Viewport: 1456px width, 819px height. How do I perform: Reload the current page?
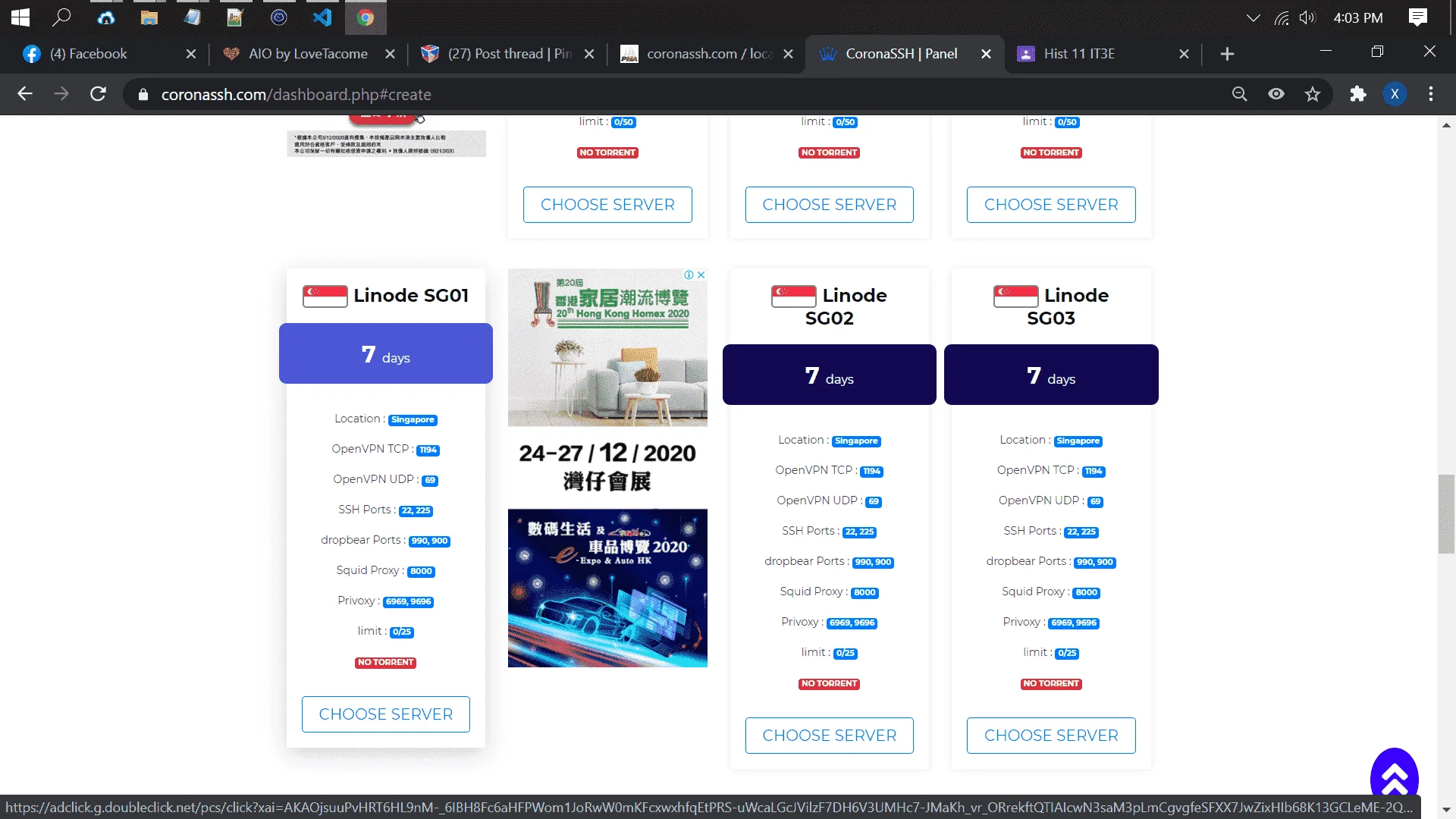pyautogui.click(x=98, y=94)
